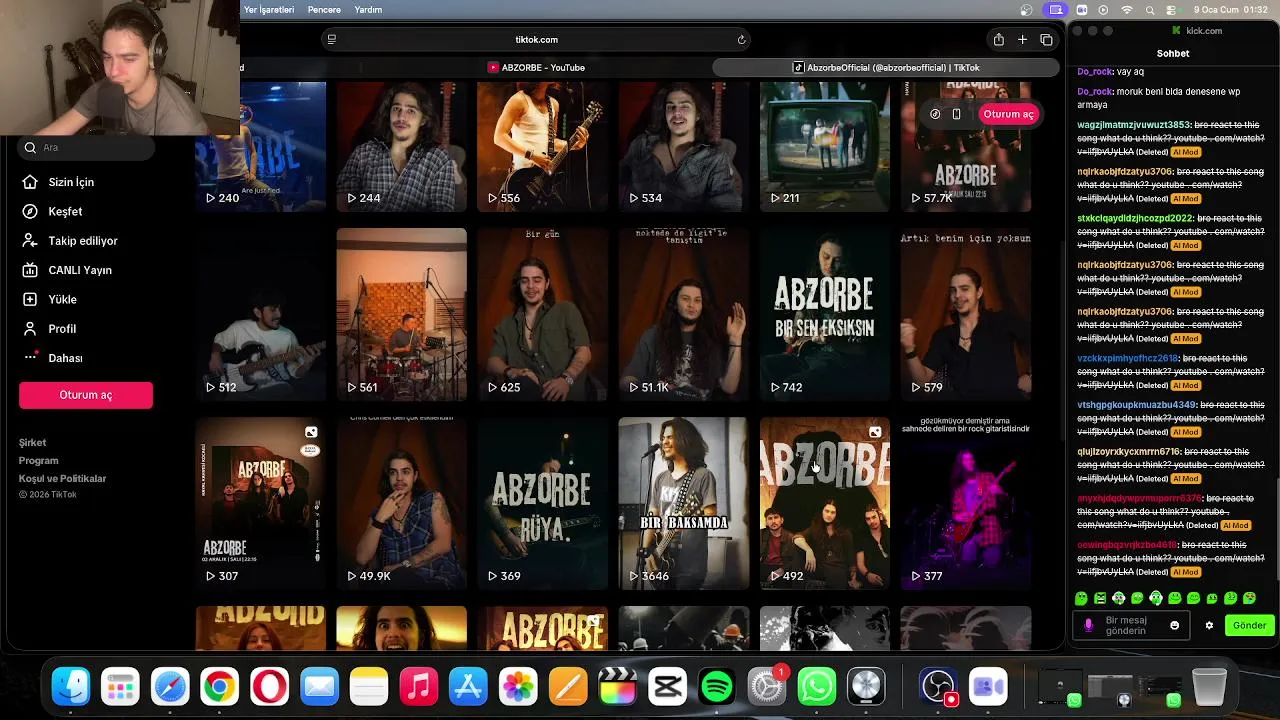This screenshot has height=720, width=1280.
Task: Open Kick chat settings gear
Action: pyautogui.click(x=1209, y=625)
